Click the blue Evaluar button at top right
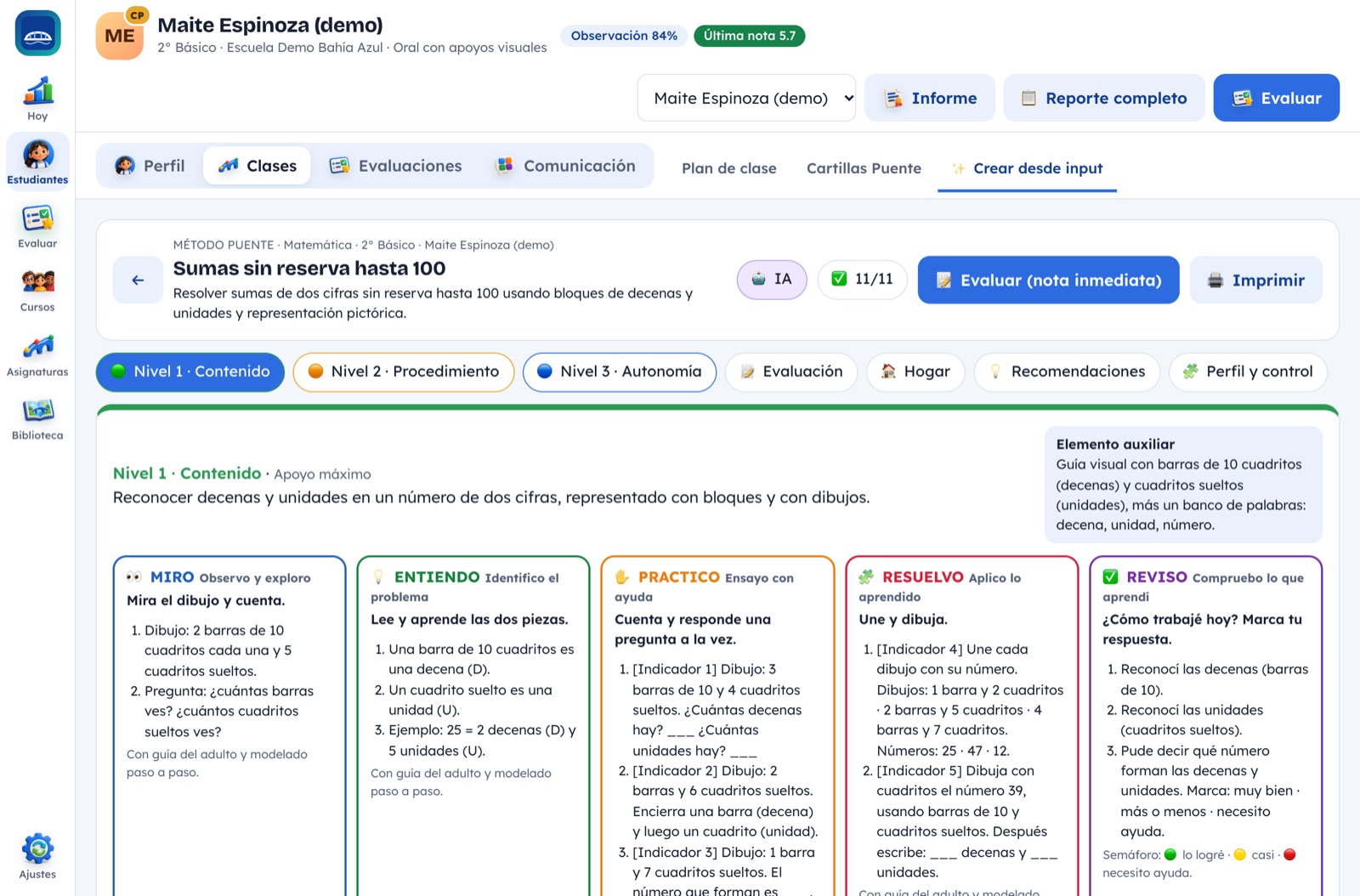The height and width of the screenshot is (896, 1360). pos(1276,98)
